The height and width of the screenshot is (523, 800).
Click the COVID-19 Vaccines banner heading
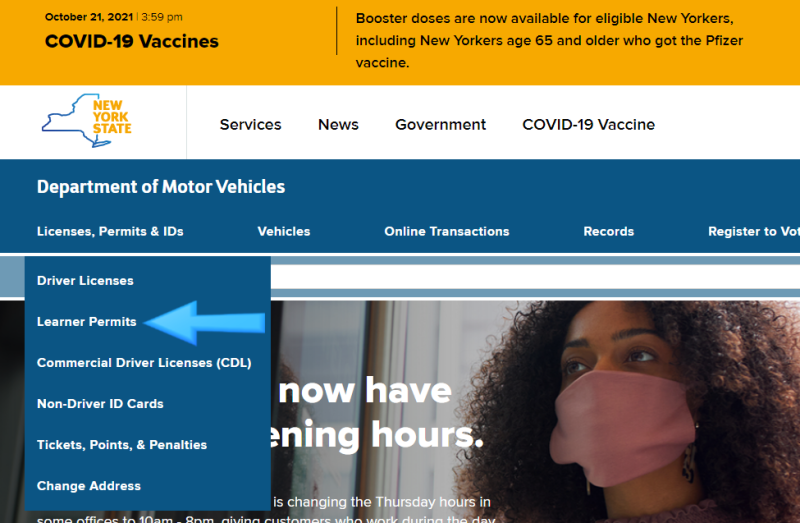click(132, 41)
